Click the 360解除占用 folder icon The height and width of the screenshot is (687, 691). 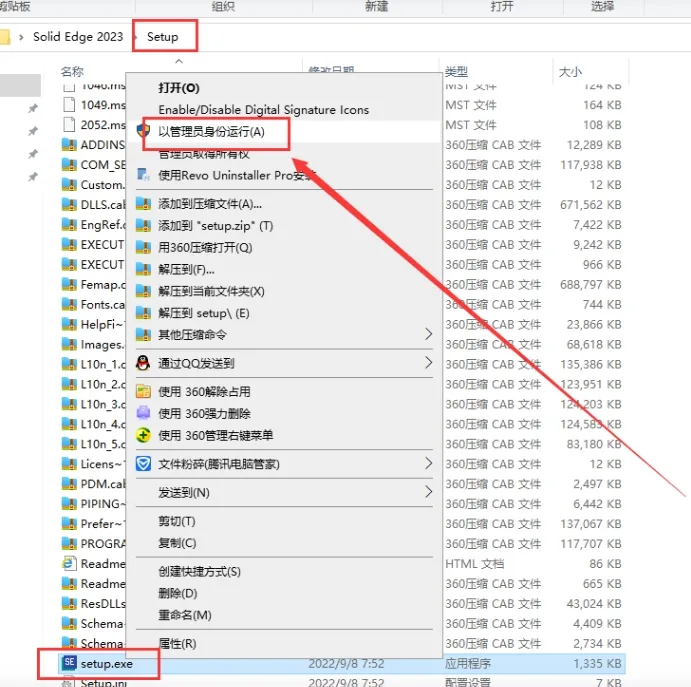click(x=143, y=391)
